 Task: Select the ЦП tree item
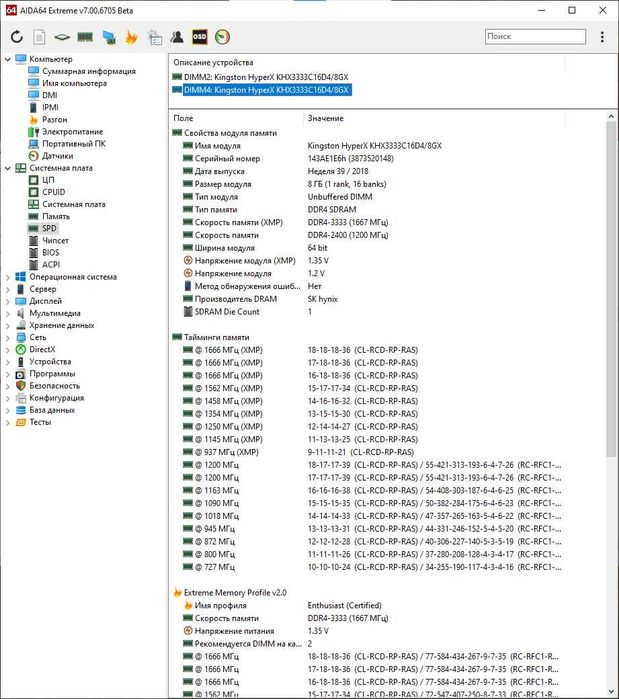click(48, 180)
